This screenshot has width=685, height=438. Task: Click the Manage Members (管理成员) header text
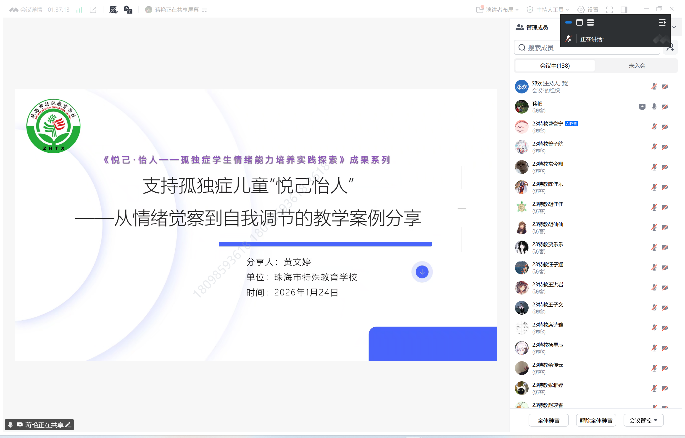coord(537,27)
